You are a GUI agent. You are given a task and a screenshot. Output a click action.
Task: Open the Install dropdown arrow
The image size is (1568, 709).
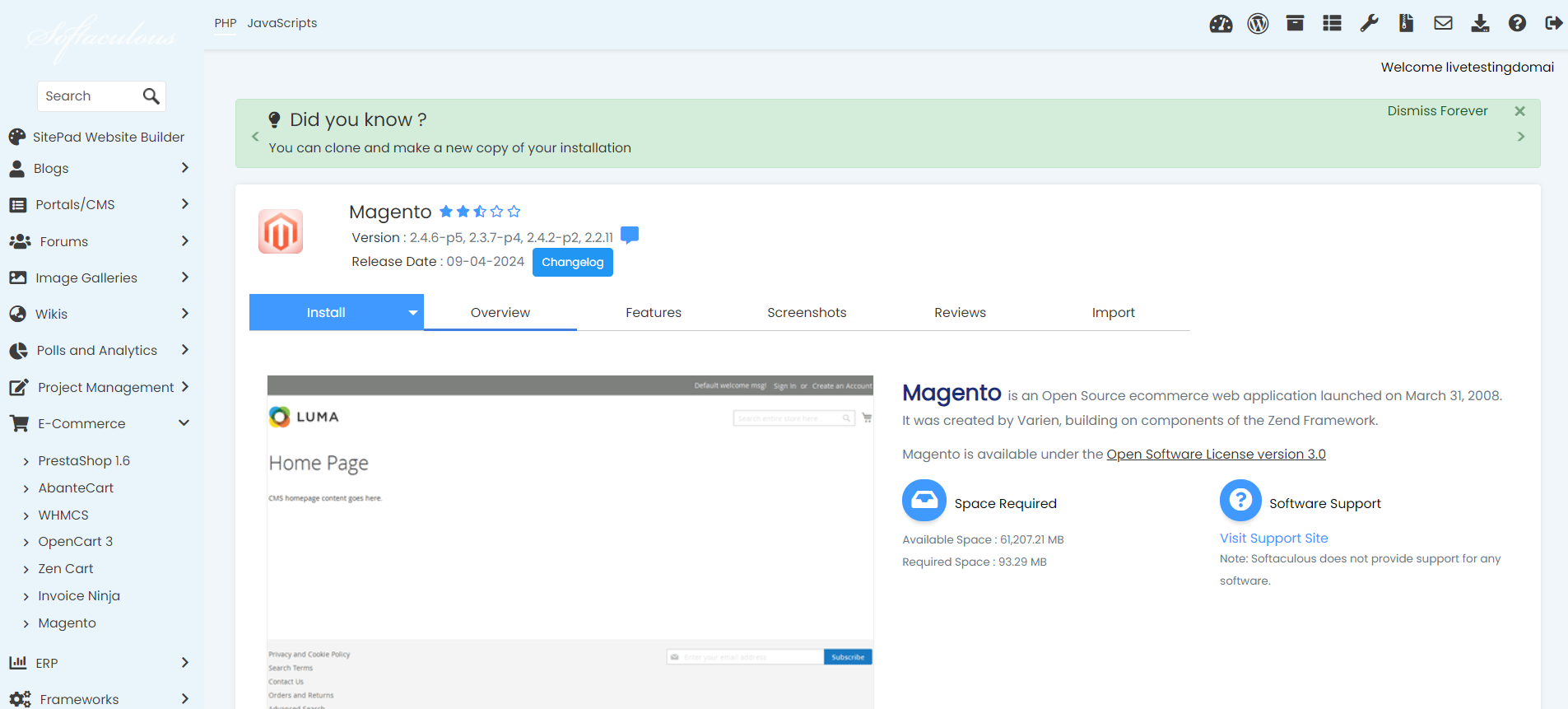point(413,313)
